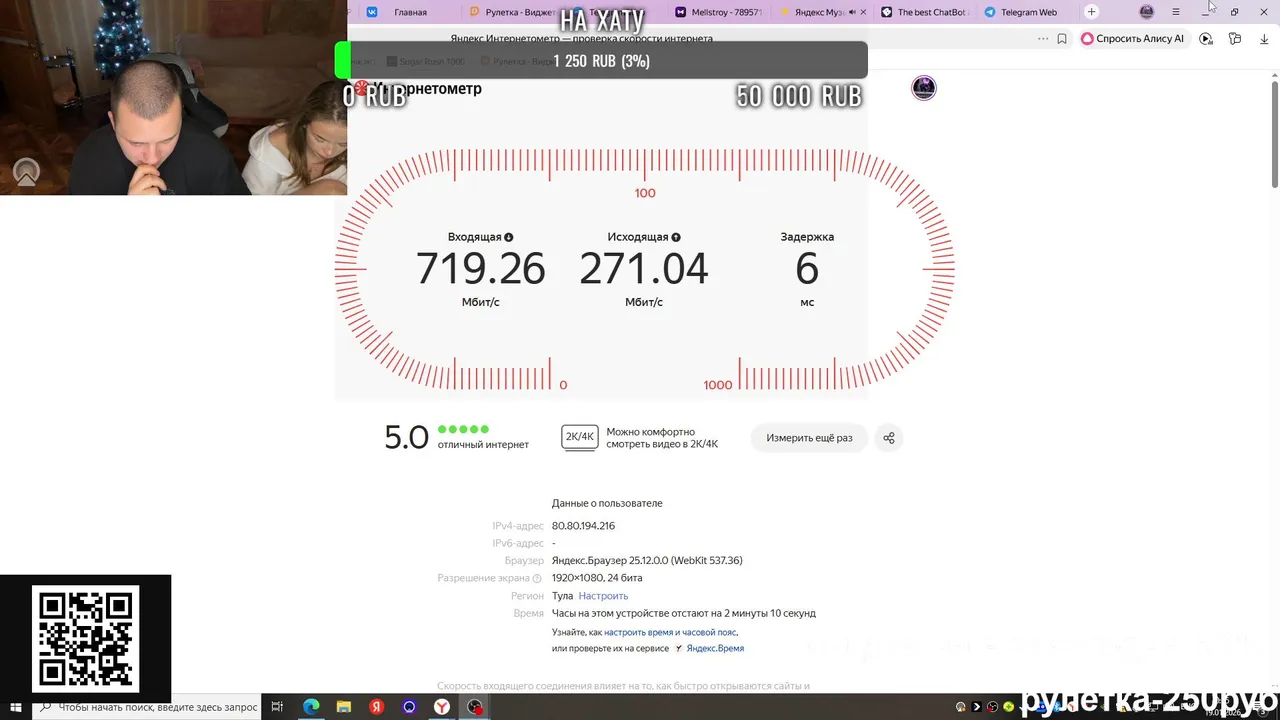Screen dimensions: 1280x720
Task: Open purple Alice assistant in taskbar
Action: pos(409,707)
